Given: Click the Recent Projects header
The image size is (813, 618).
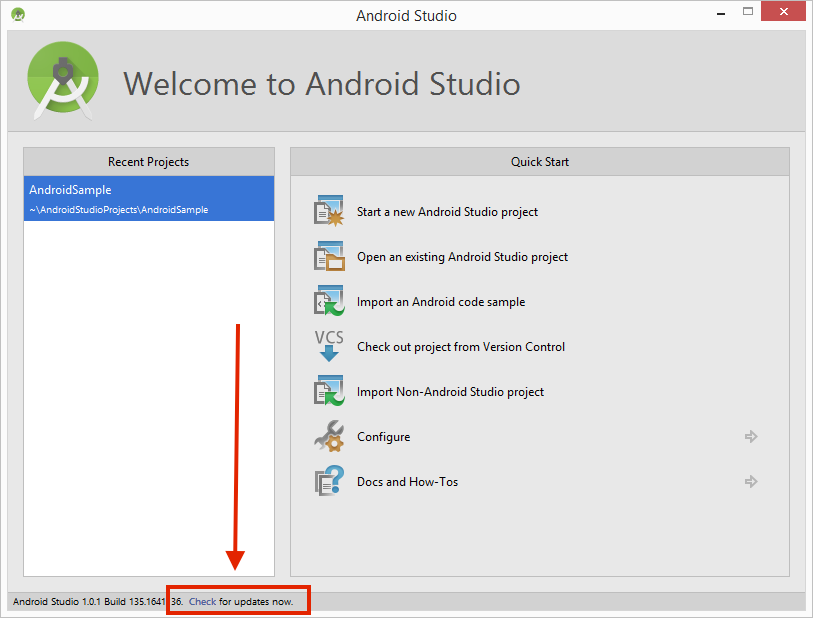Looking at the screenshot, I should 149,162.
